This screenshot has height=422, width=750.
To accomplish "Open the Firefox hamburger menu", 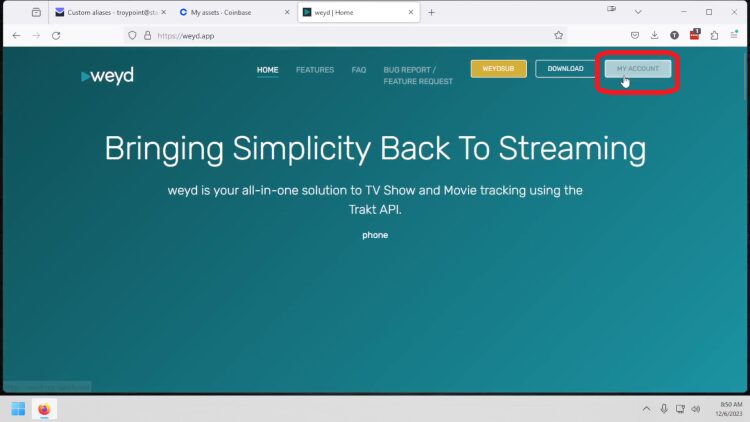I will coord(734,34).
